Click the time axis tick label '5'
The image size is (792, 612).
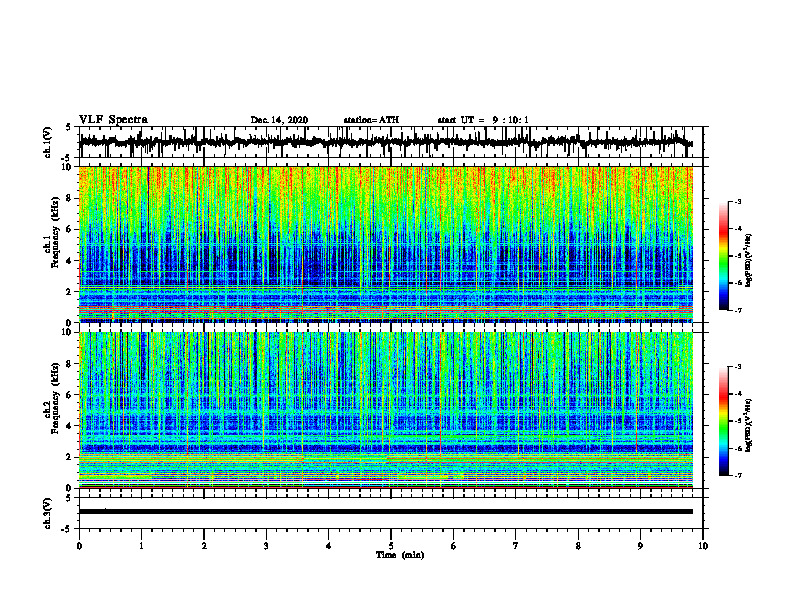[391, 546]
